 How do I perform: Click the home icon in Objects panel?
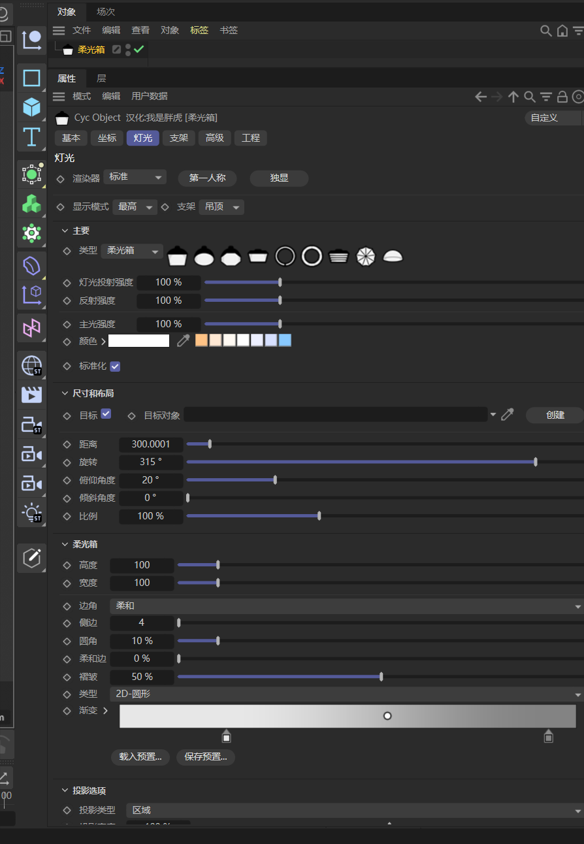[x=562, y=31]
